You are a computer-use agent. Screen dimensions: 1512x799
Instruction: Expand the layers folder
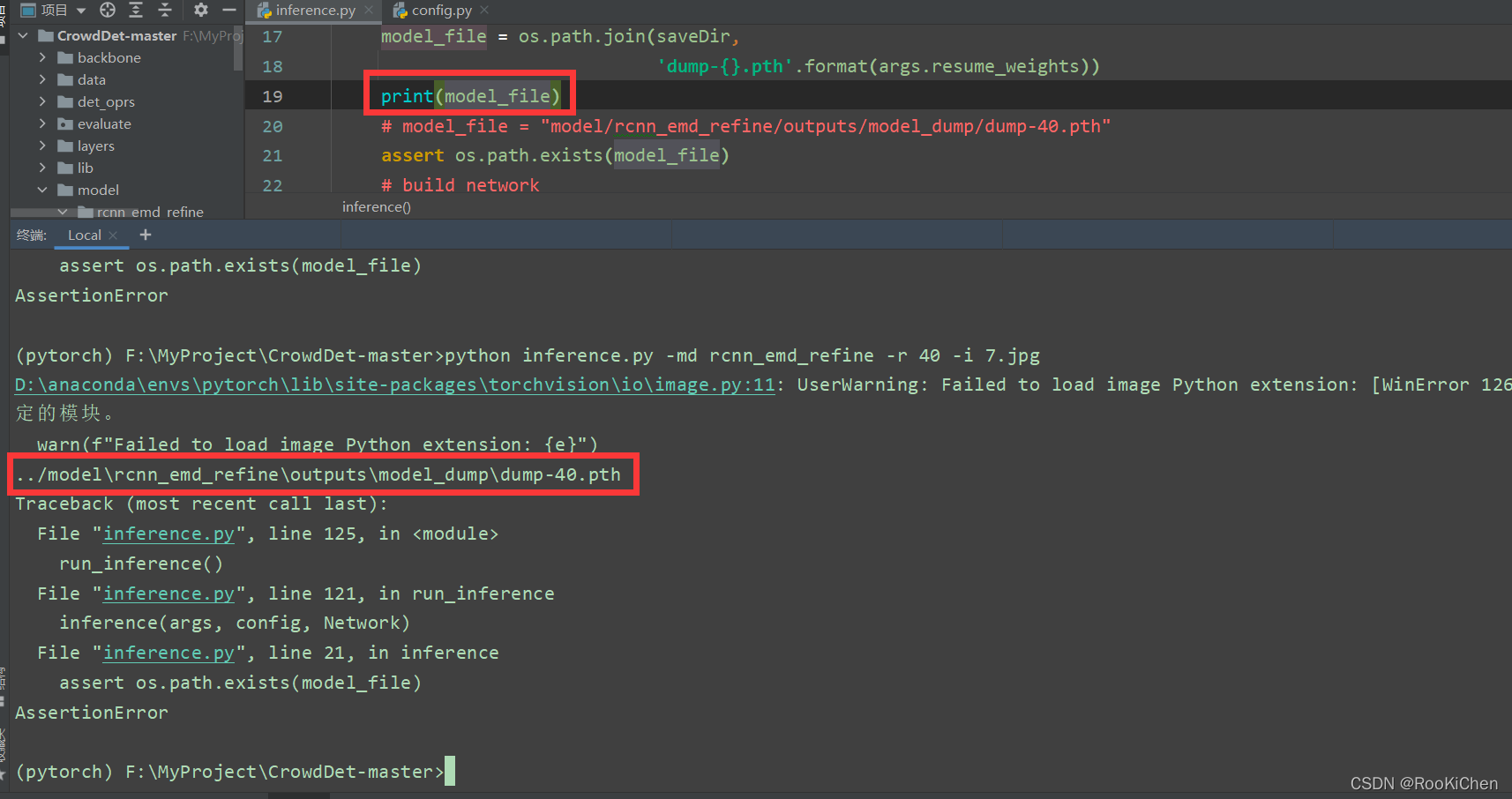42,146
